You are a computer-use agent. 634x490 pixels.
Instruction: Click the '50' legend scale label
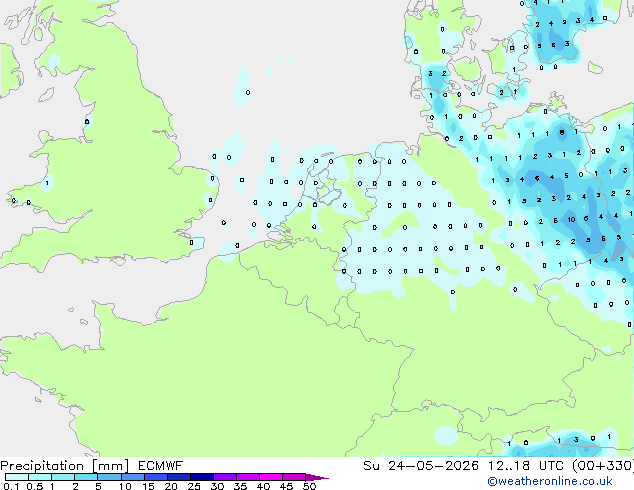(x=309, y=486)
